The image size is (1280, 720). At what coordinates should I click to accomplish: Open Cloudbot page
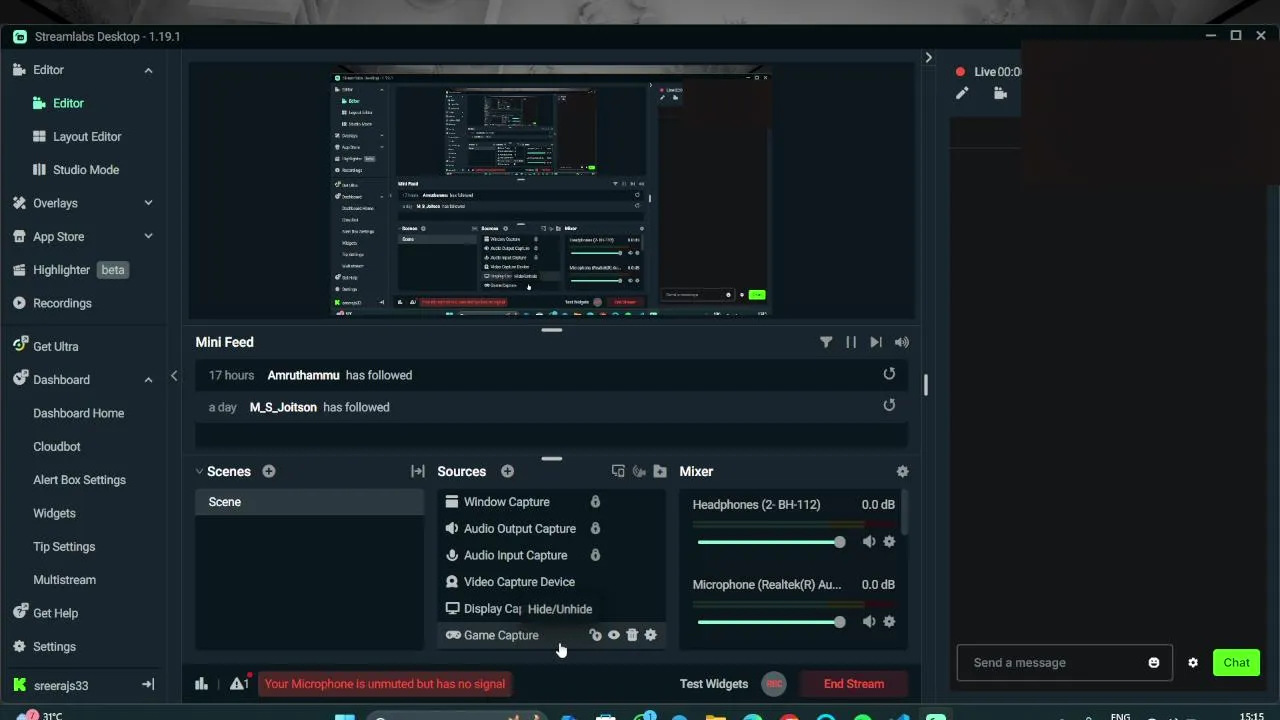[x=57, y=446]
